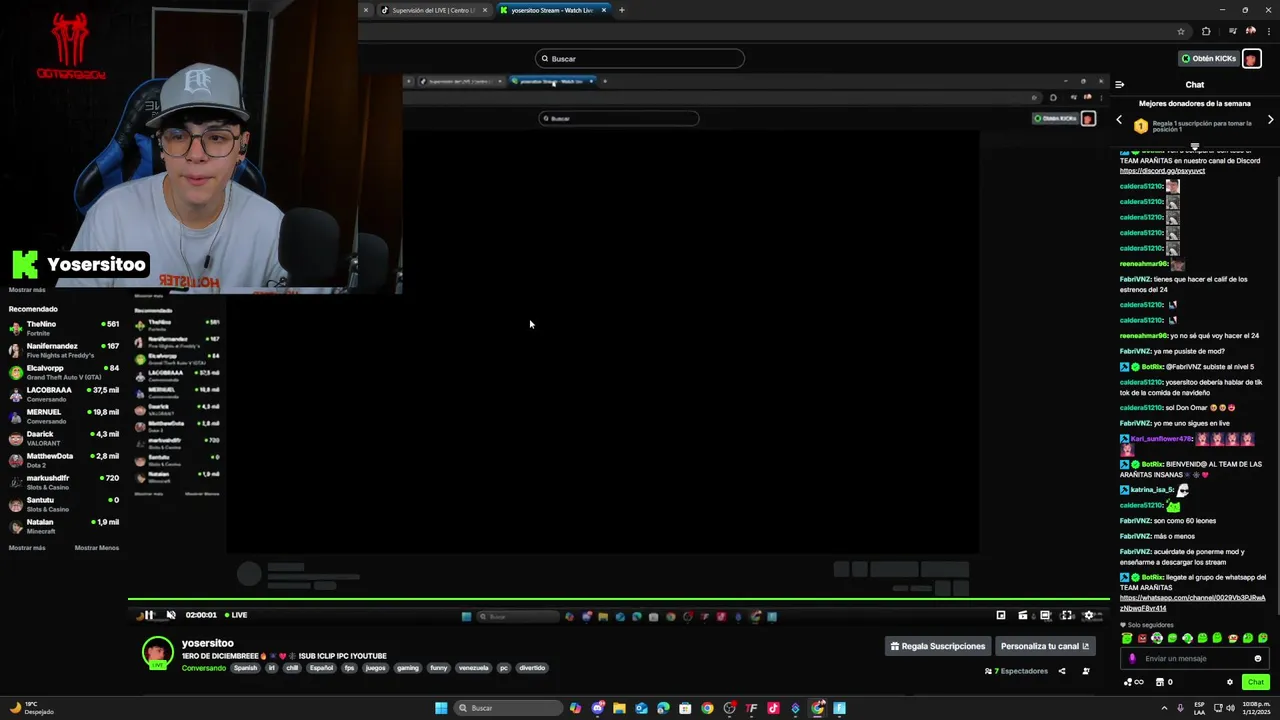1280x720 pixels.
Task: Open MatthewDota recommended channel
Action: click(64, 460)
